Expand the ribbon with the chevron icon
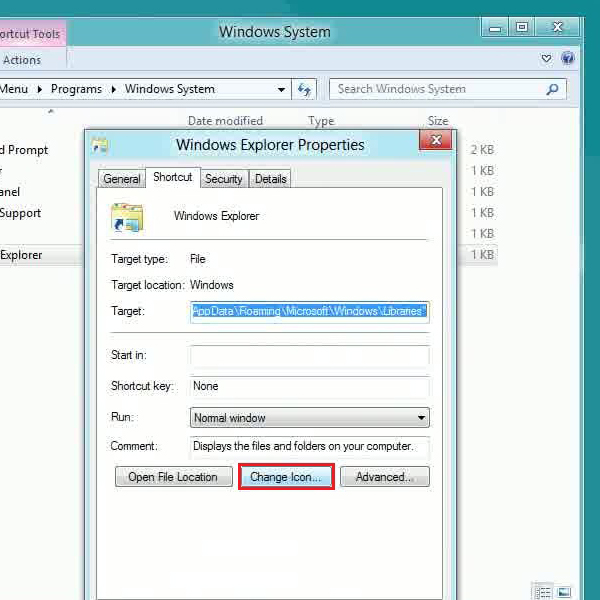 click(546, 59)
